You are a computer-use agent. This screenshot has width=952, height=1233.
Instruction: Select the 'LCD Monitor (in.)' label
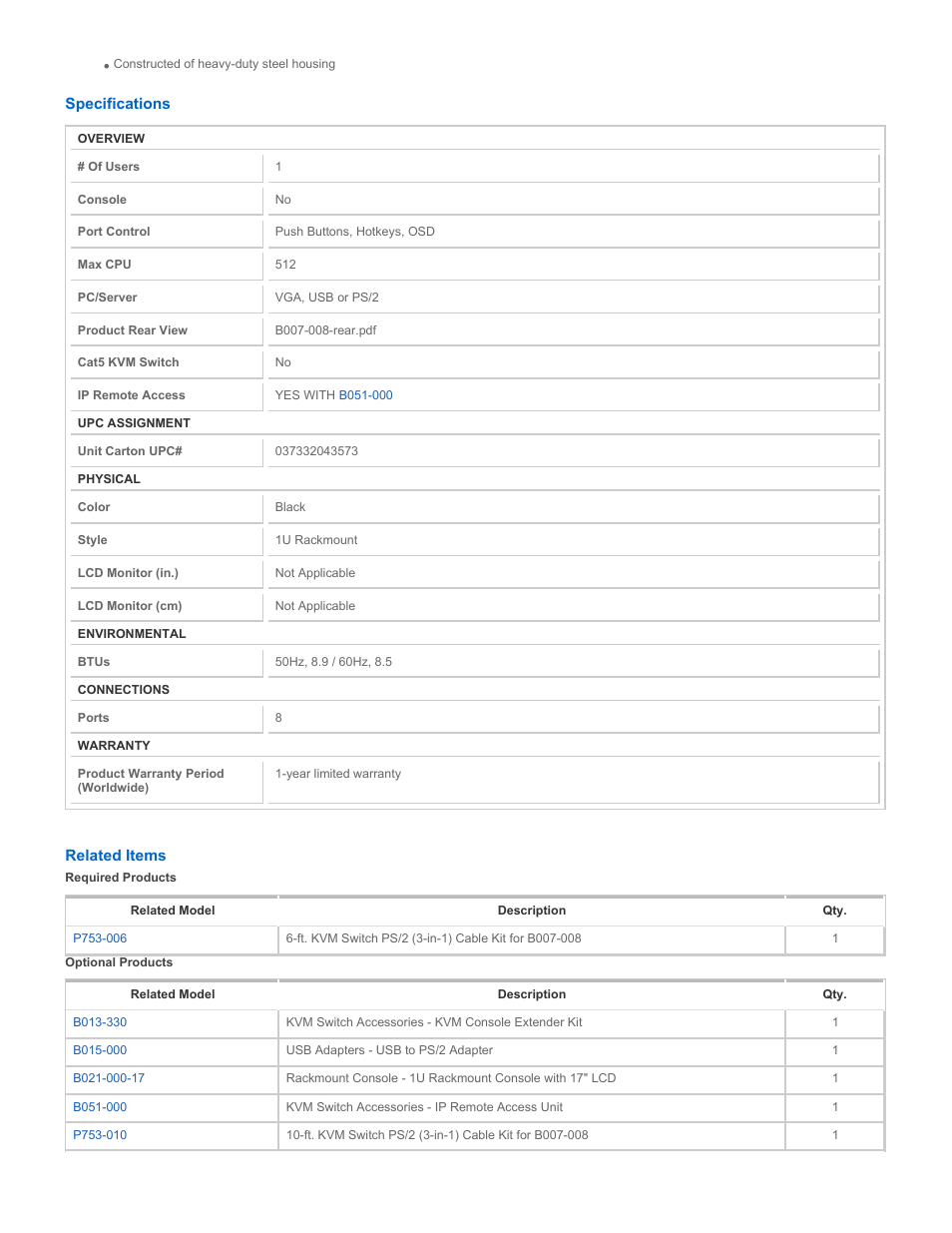coord(128,573)
